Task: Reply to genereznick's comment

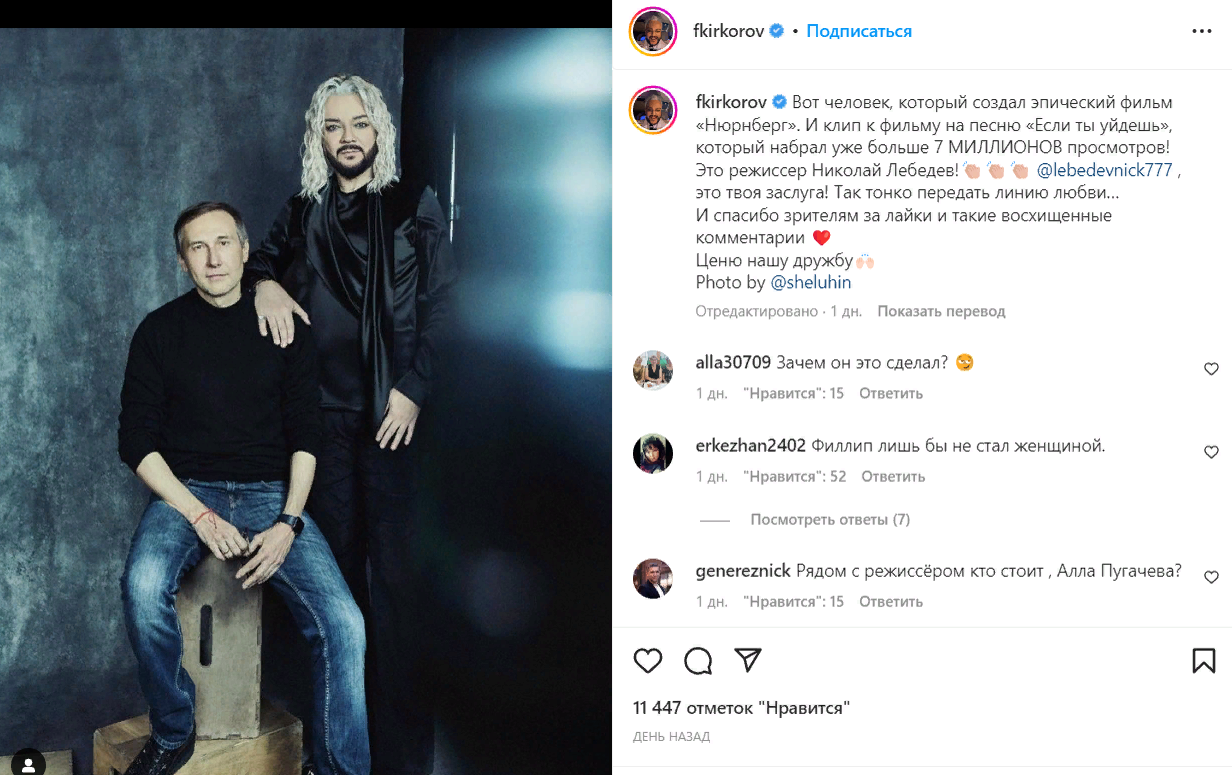Action: [891, 602]
